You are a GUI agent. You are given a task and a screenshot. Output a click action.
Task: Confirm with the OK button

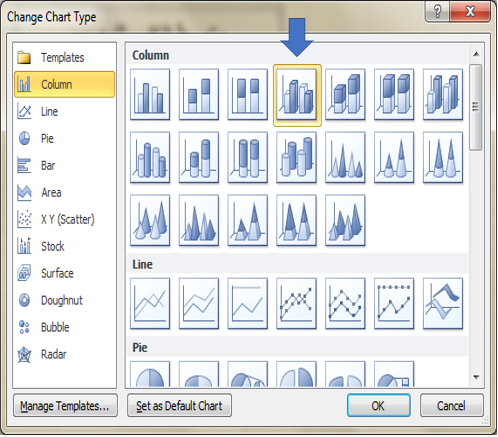click(x=379, y=406)
